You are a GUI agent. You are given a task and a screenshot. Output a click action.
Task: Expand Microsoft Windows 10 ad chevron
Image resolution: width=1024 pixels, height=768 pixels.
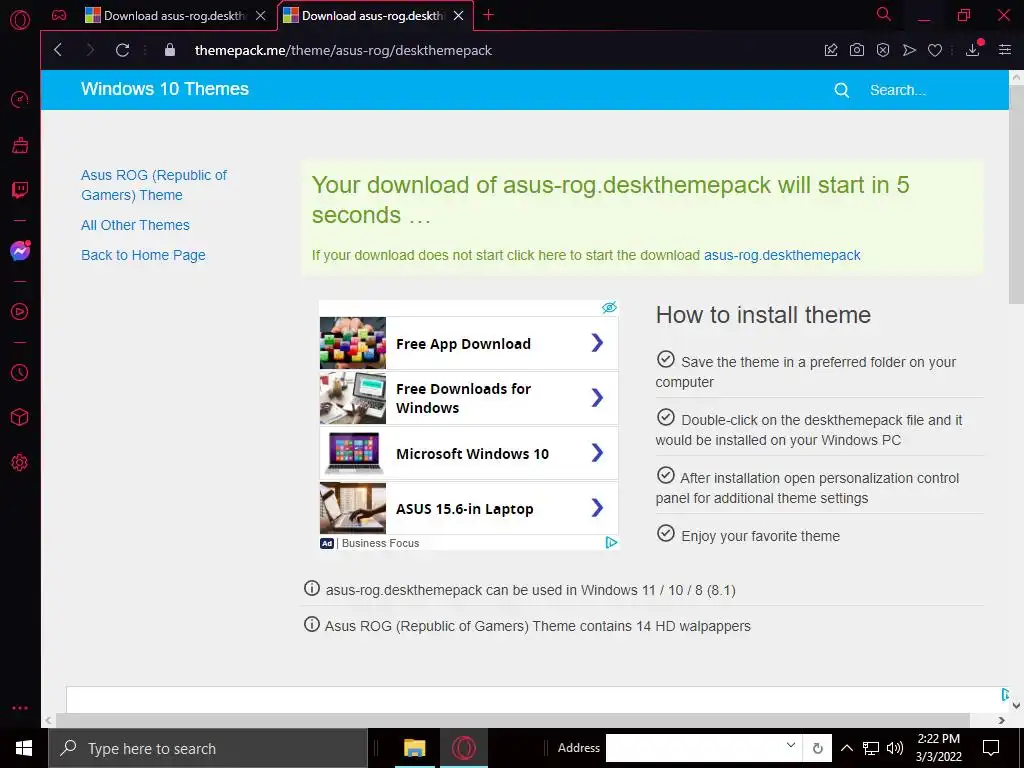[x=597, y=453]
